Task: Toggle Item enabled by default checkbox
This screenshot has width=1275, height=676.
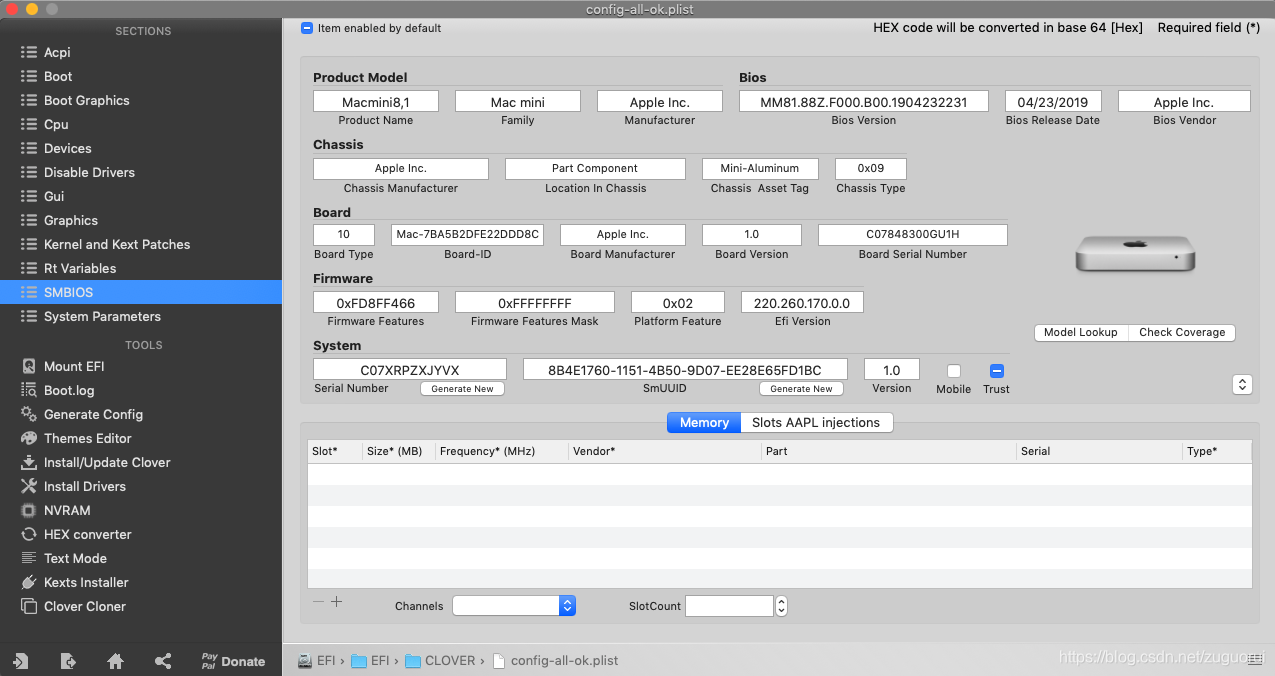Action: coord(307,28)
